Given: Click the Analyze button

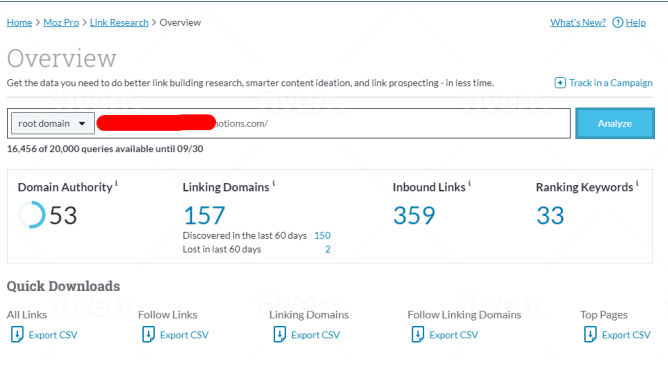Looking at the screenshot, I should pos(615,124).
